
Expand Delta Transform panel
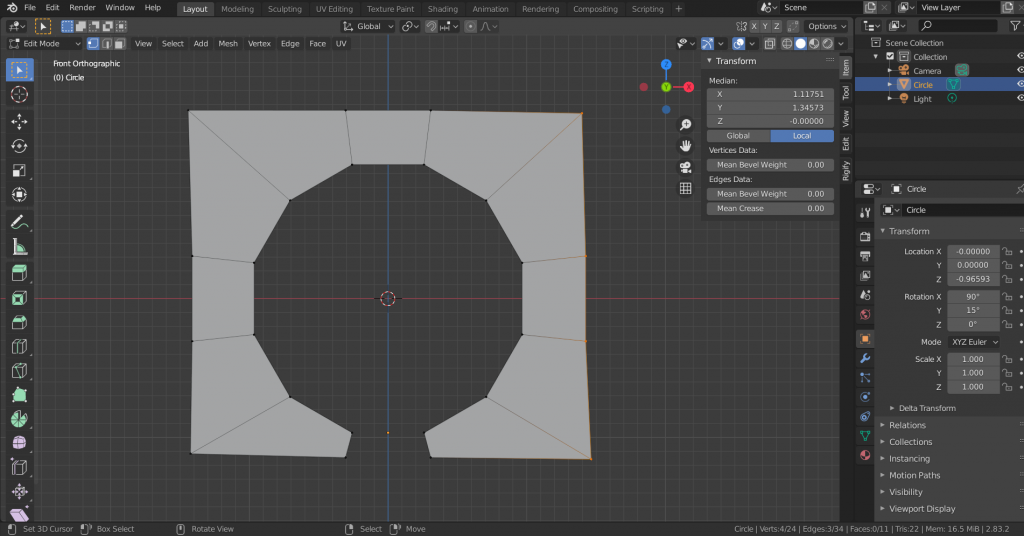(927, 408)
